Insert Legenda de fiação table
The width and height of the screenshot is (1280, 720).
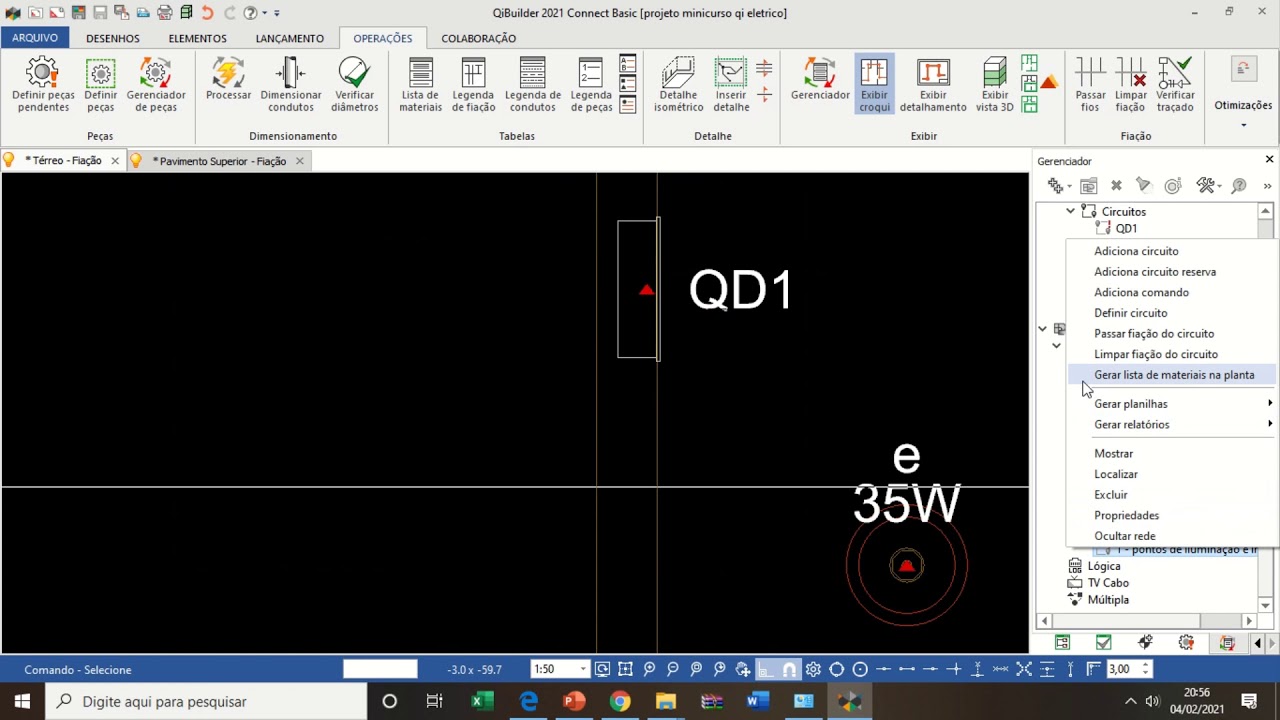pos(473,84)
